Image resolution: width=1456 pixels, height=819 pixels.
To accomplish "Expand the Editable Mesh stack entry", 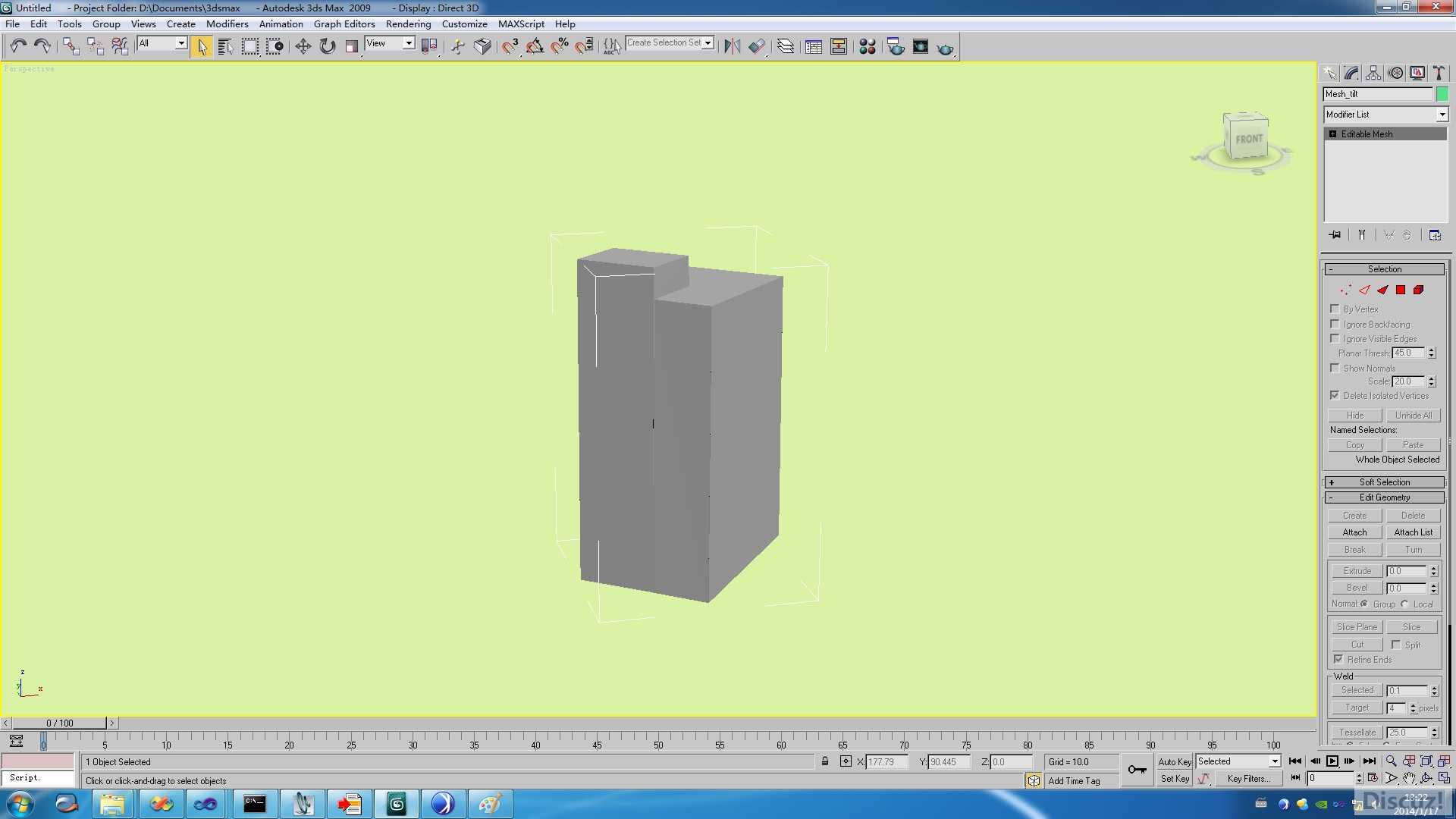I will click(1332, 134).
